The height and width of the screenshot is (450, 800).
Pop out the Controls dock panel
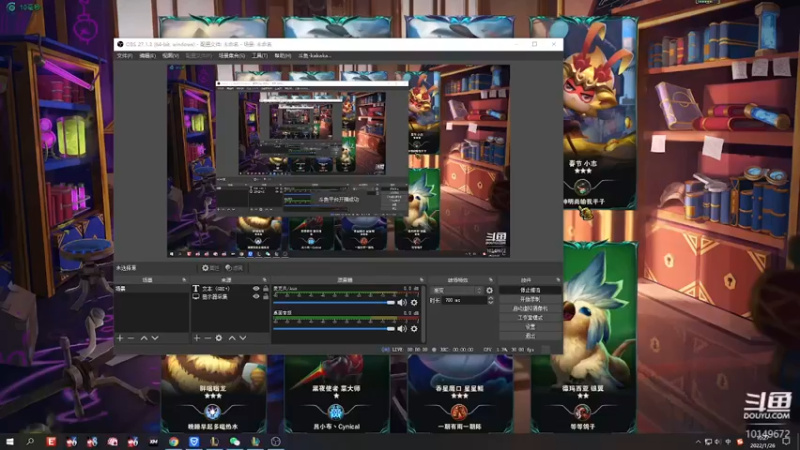[x=558, y=280]
